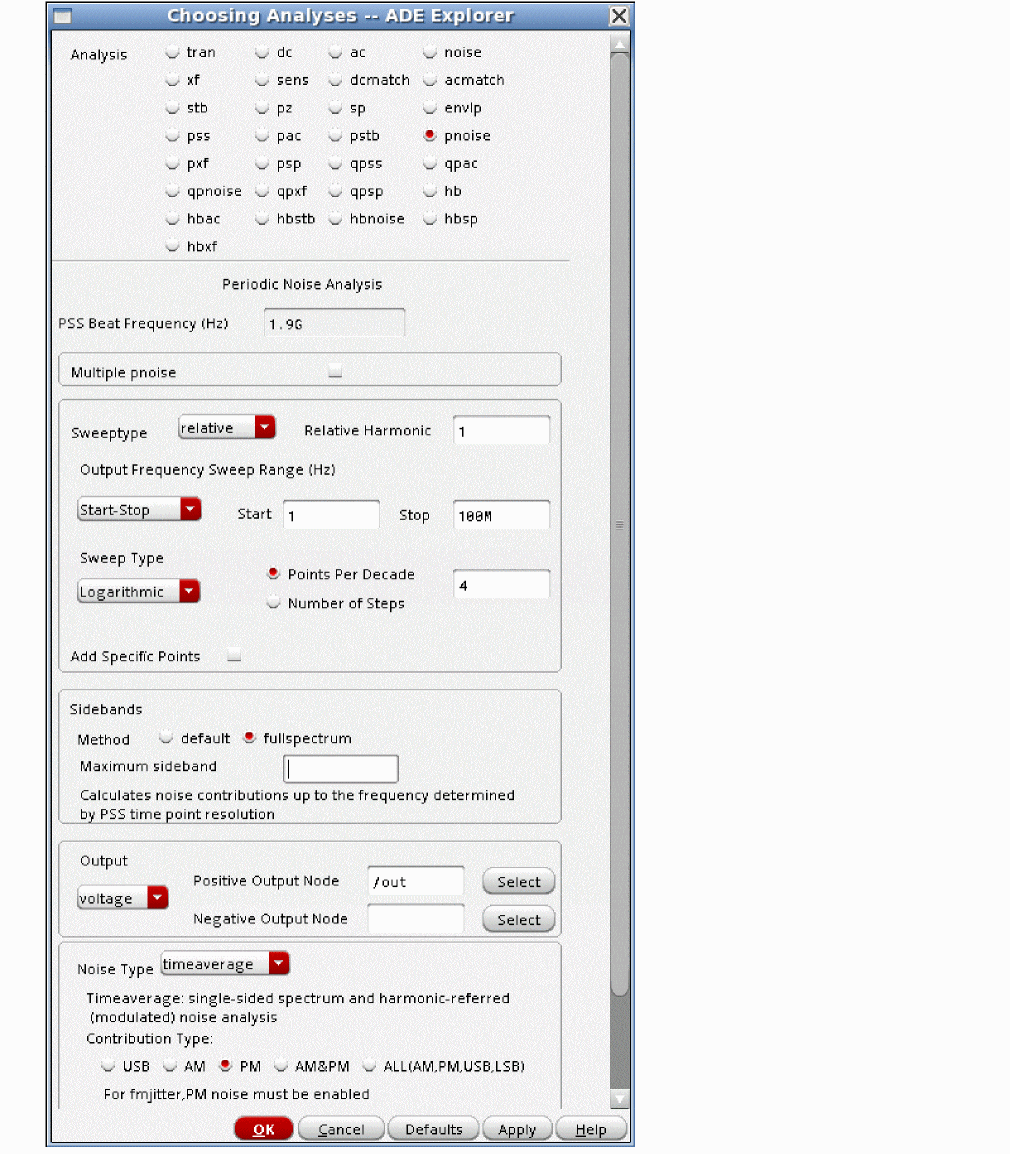
Task: Select Number of Steps option
Action: point(273,603)
